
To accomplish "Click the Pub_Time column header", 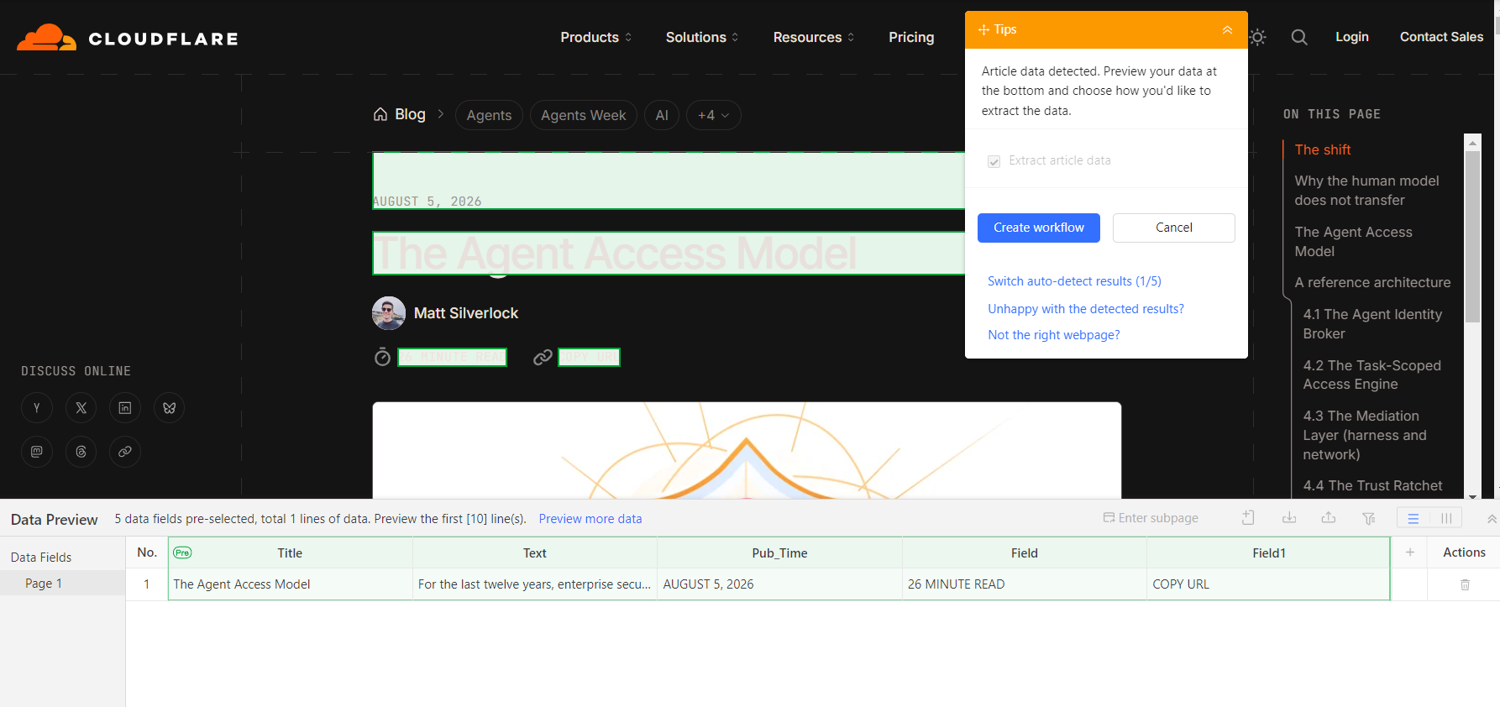I will [780, 553].
